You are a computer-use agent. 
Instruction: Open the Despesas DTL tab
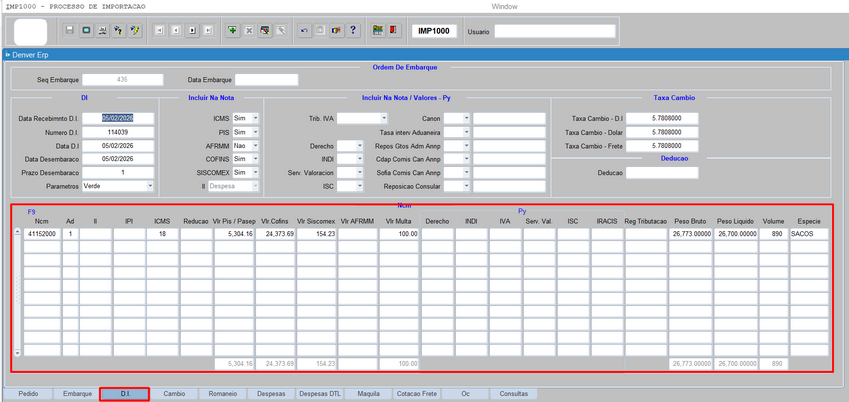tap(320, 394)
